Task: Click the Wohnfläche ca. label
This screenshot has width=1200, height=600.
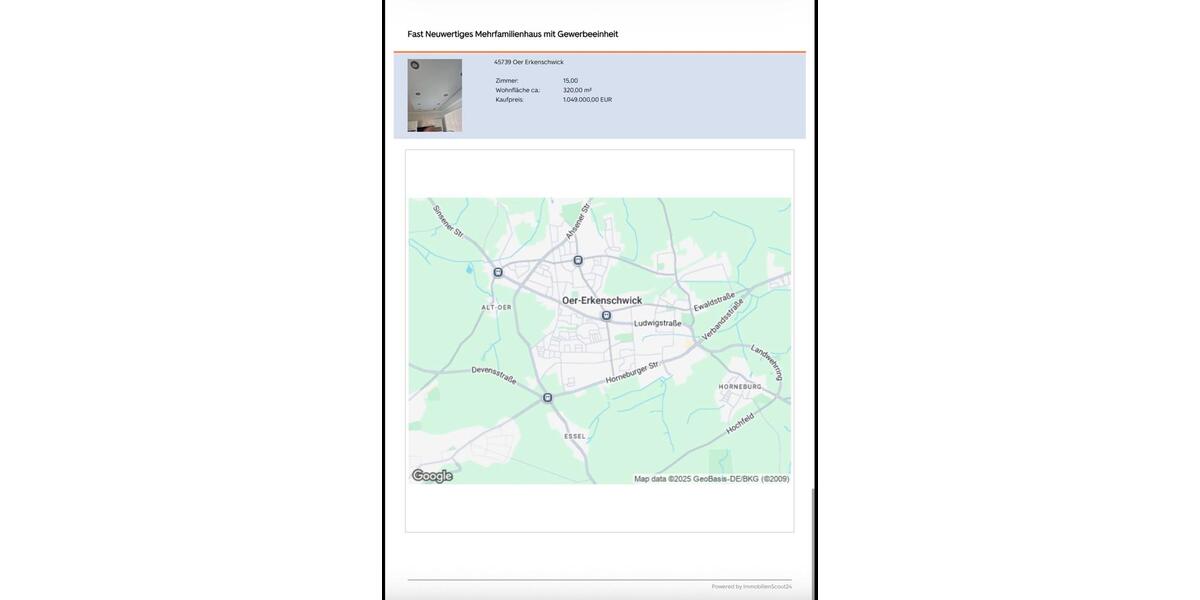Action: (x=517, y=90)
